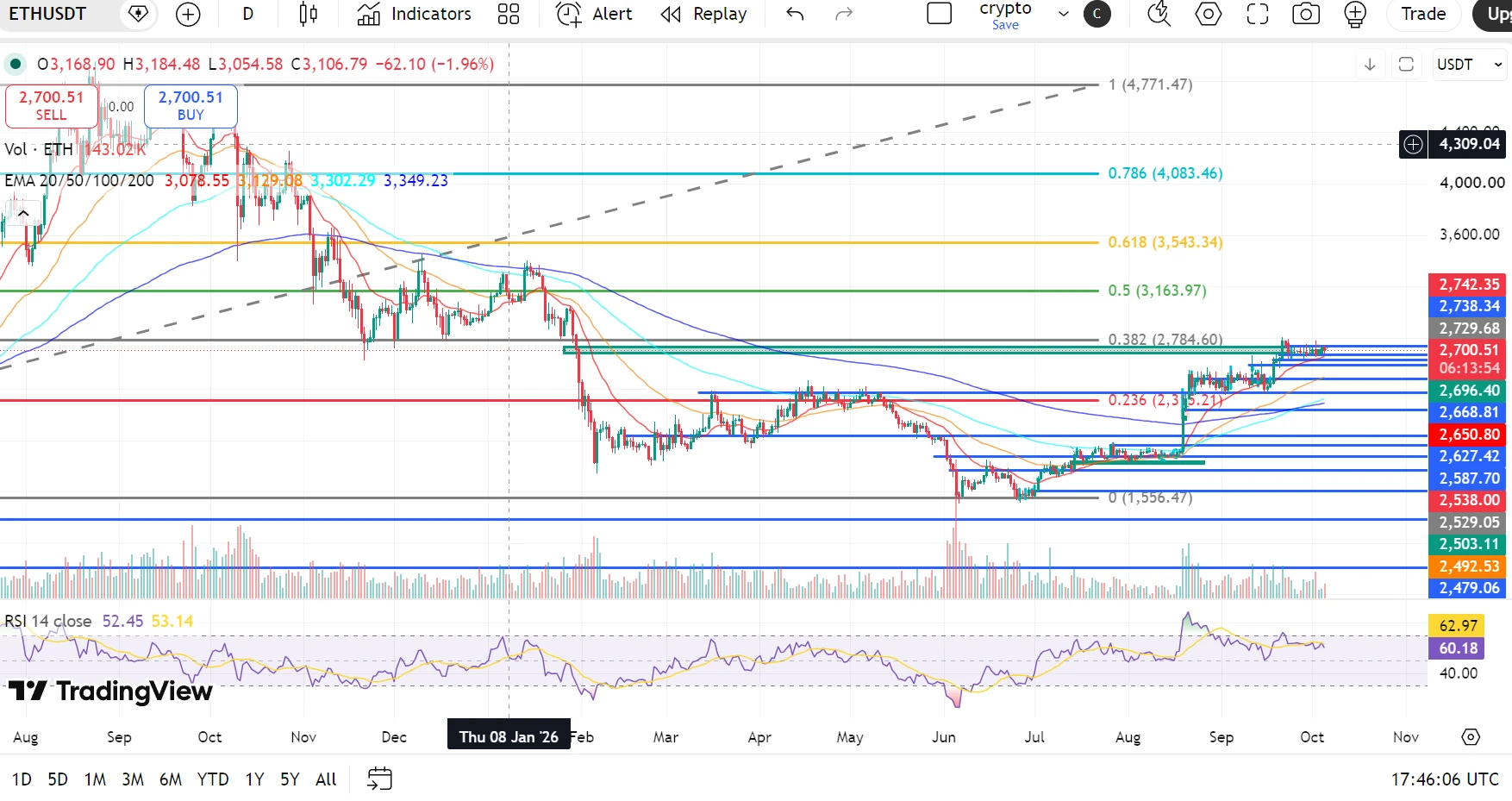Click the down arrow icon left of USDT
This screenshot has height=801, width=1512.
(x=1370, y=65)
